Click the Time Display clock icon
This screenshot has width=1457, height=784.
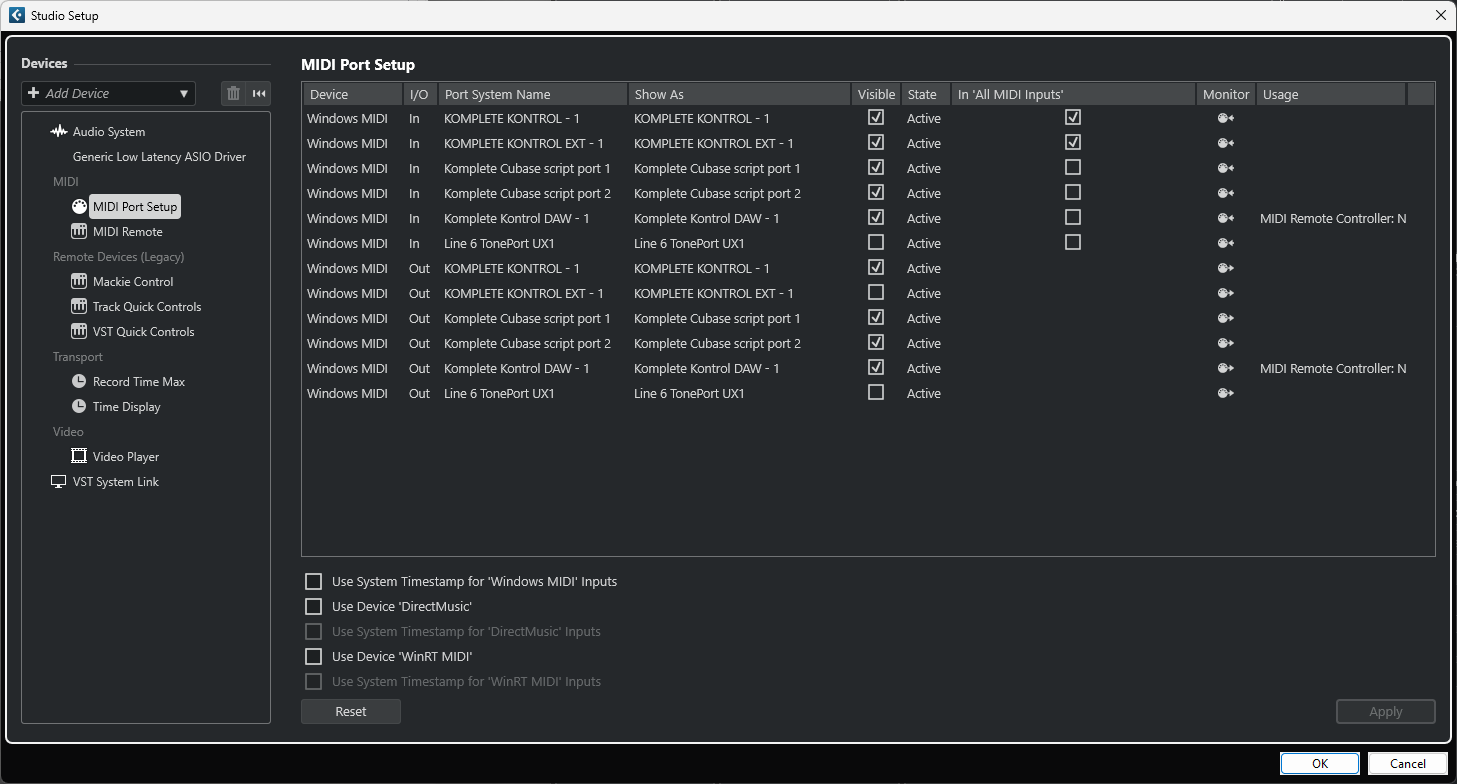click(79, 407)
